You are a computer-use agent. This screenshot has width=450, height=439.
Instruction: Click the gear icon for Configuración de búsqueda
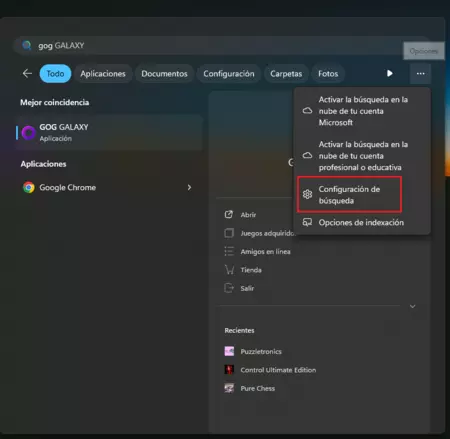[307, 194]
